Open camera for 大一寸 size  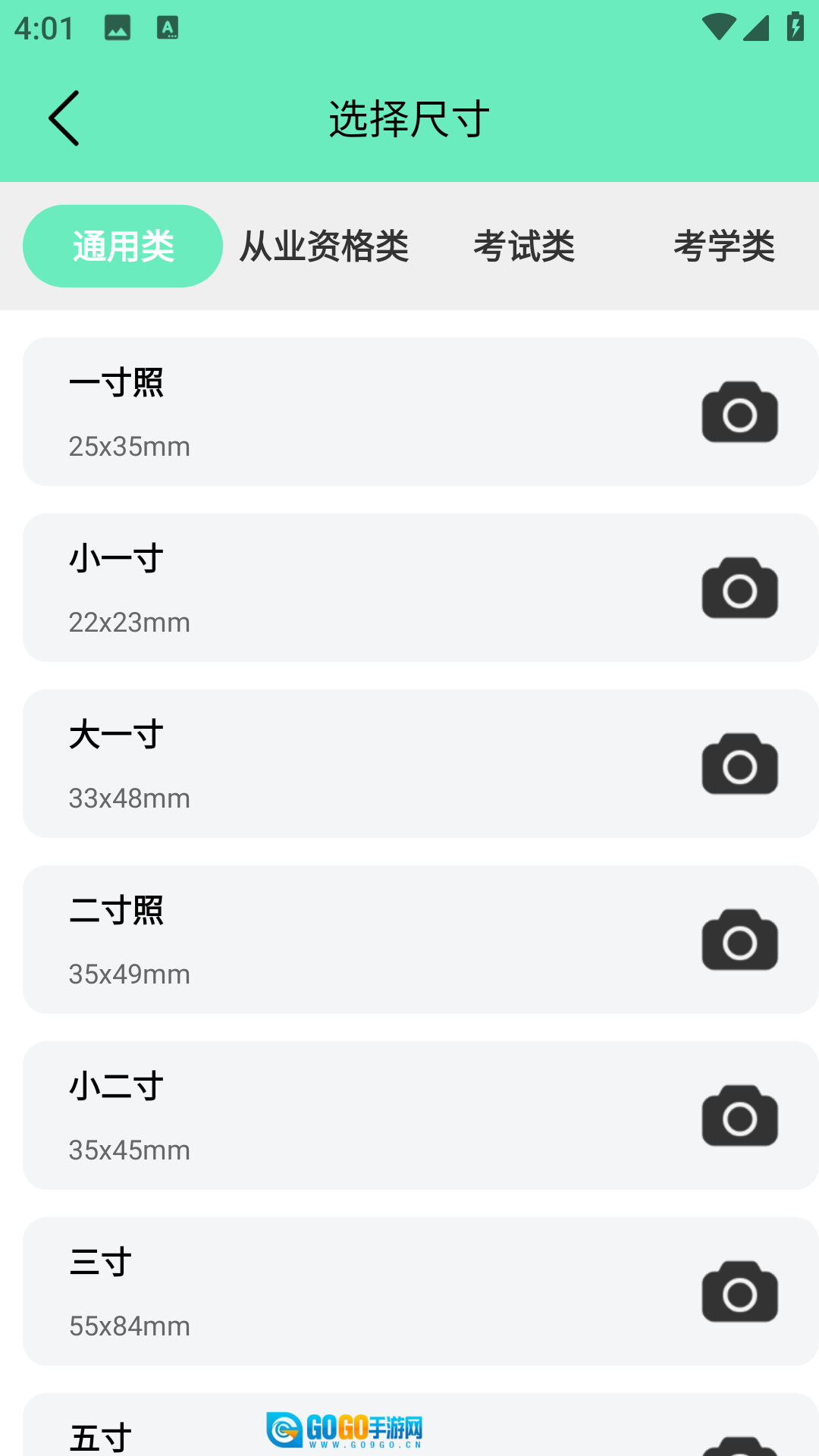[739, 764]
